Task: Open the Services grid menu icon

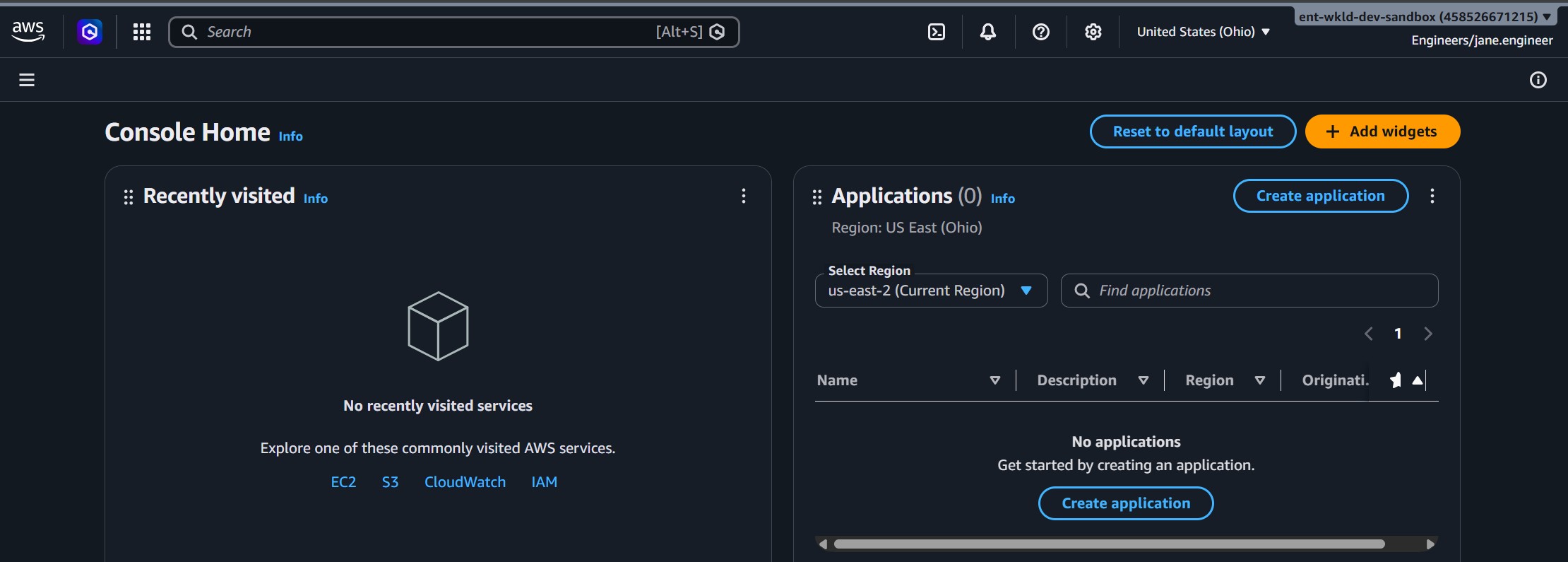Action: tap(142, 32)
